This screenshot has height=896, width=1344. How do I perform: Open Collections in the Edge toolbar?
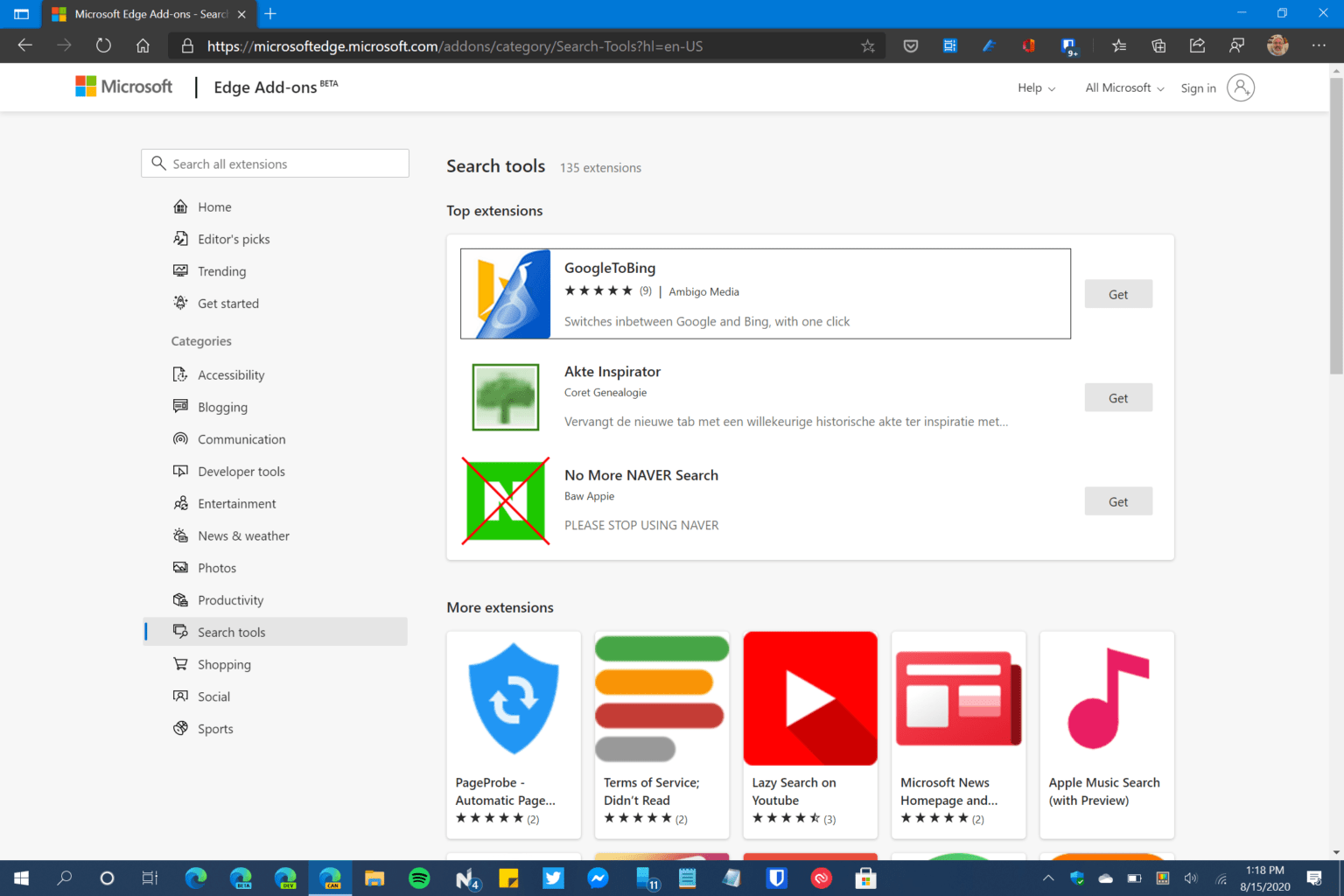tap(1158, 45)
